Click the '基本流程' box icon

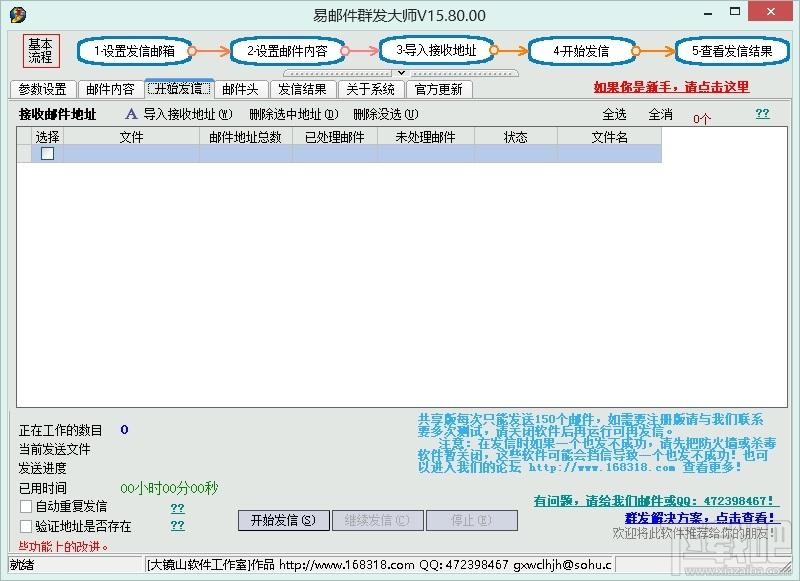point(40,50)
